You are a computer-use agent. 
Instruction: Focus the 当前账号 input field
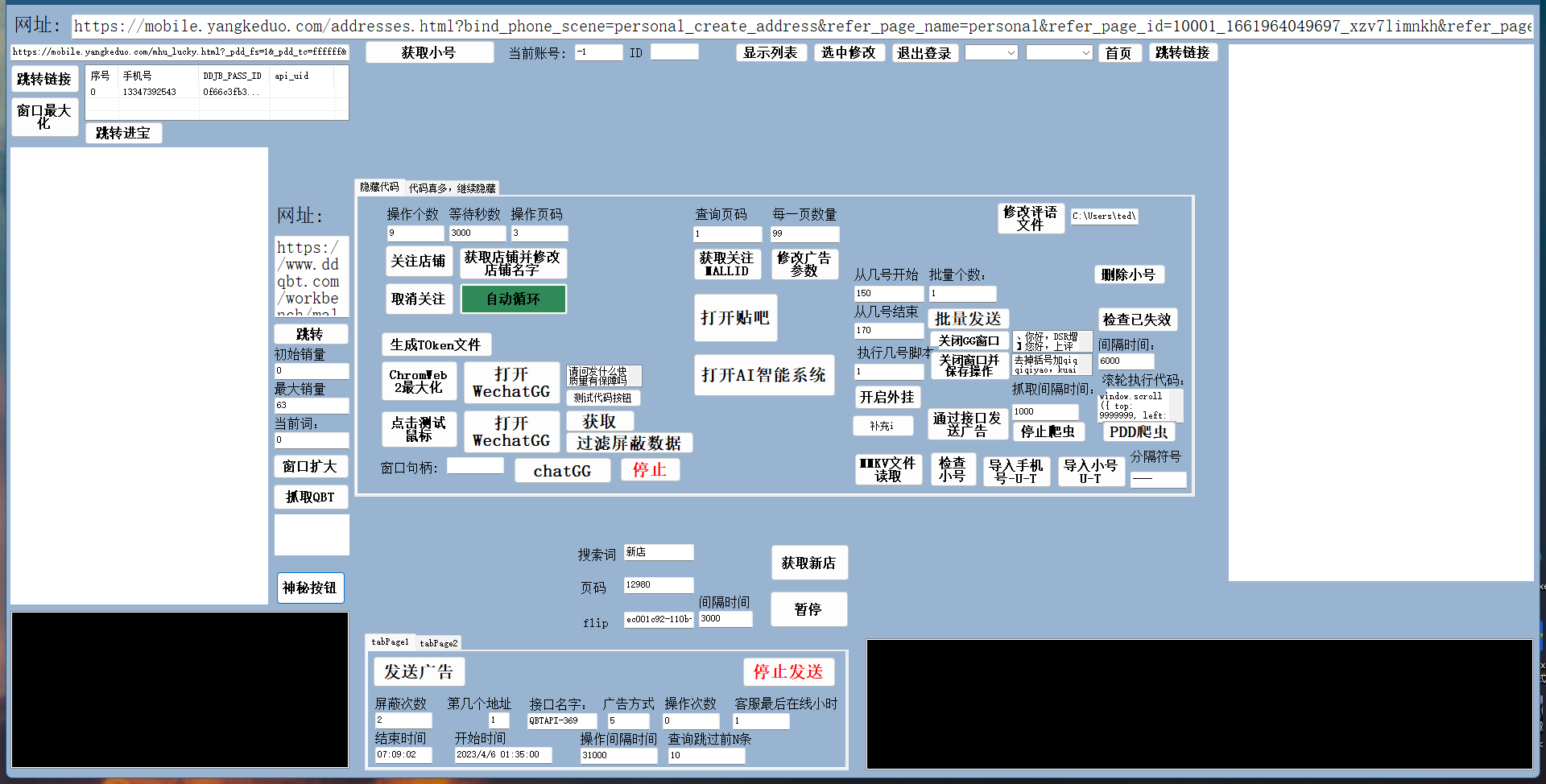pos(599,52)
